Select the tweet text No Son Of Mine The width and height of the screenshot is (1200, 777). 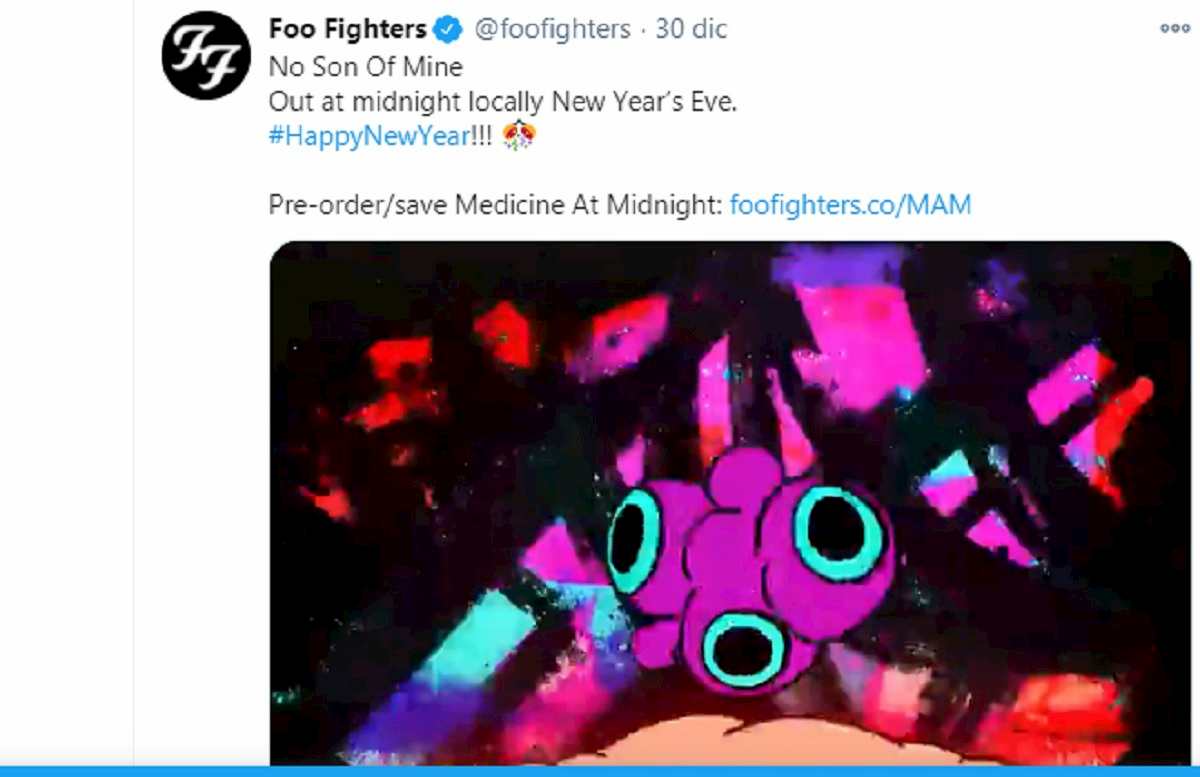[x=364, y=67]
